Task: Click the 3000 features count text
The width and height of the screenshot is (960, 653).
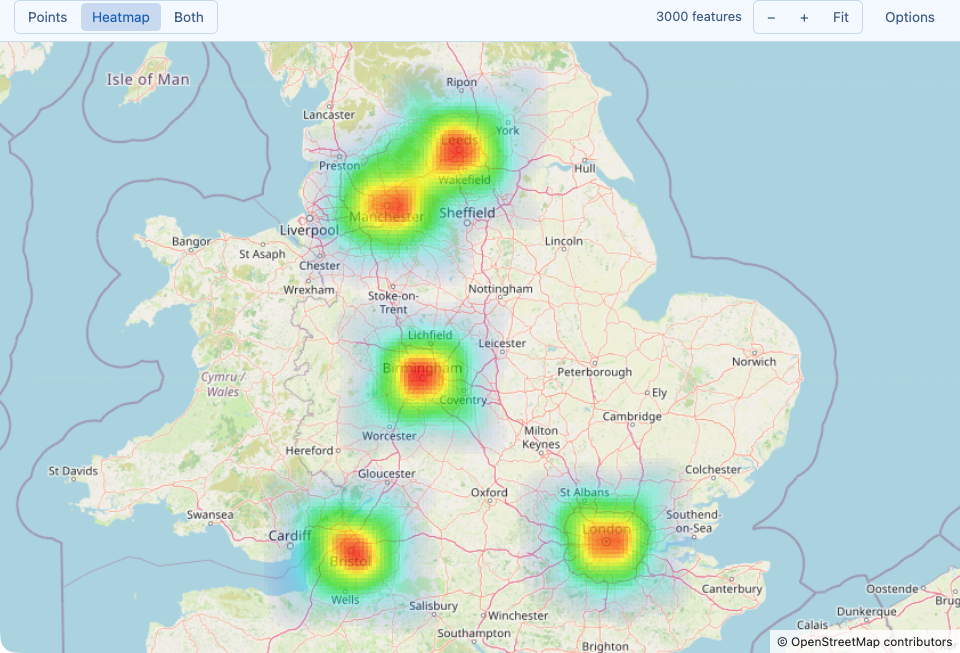Action: [x=699, y=17]
